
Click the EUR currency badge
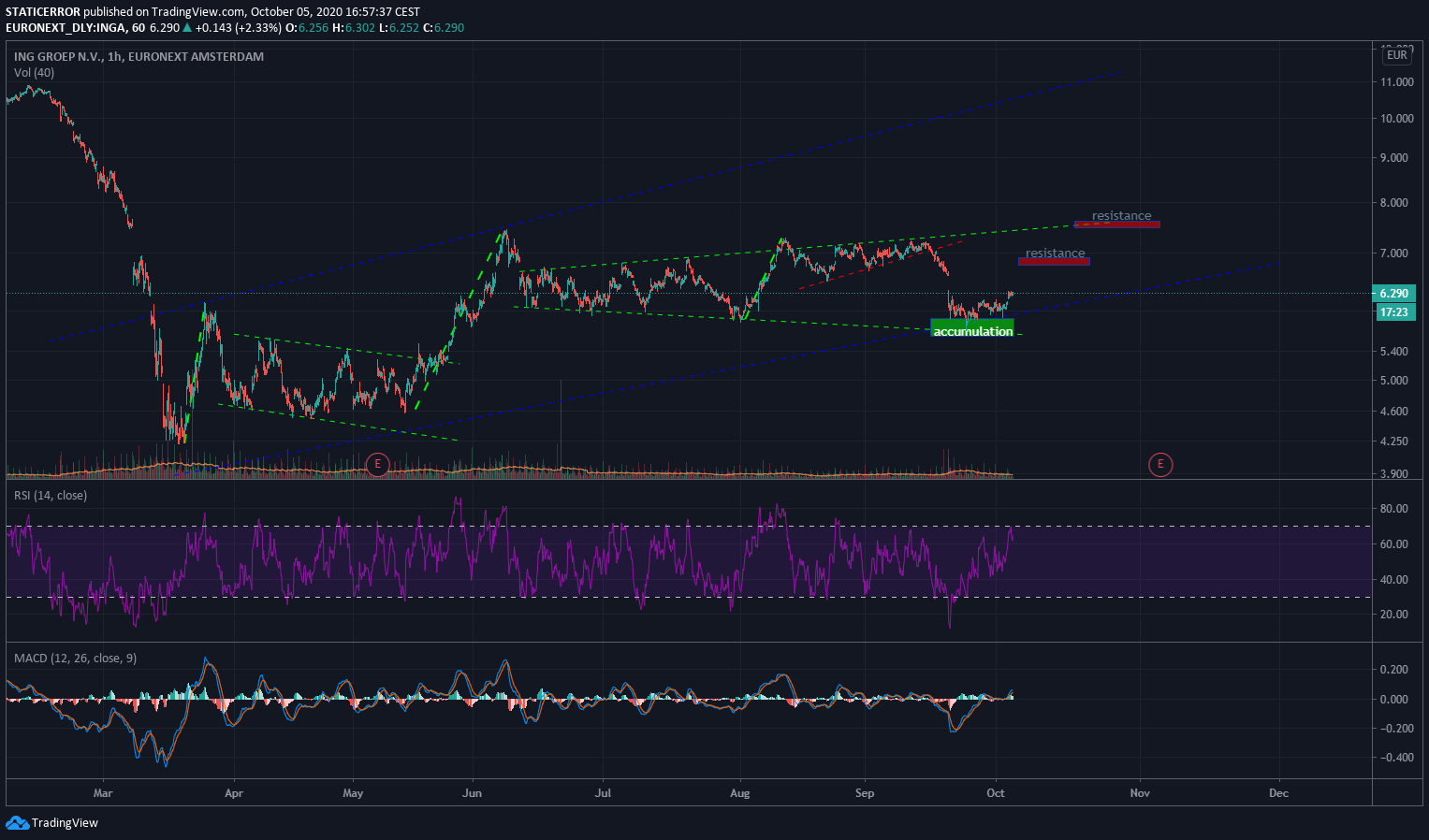tap(1396, 55)
